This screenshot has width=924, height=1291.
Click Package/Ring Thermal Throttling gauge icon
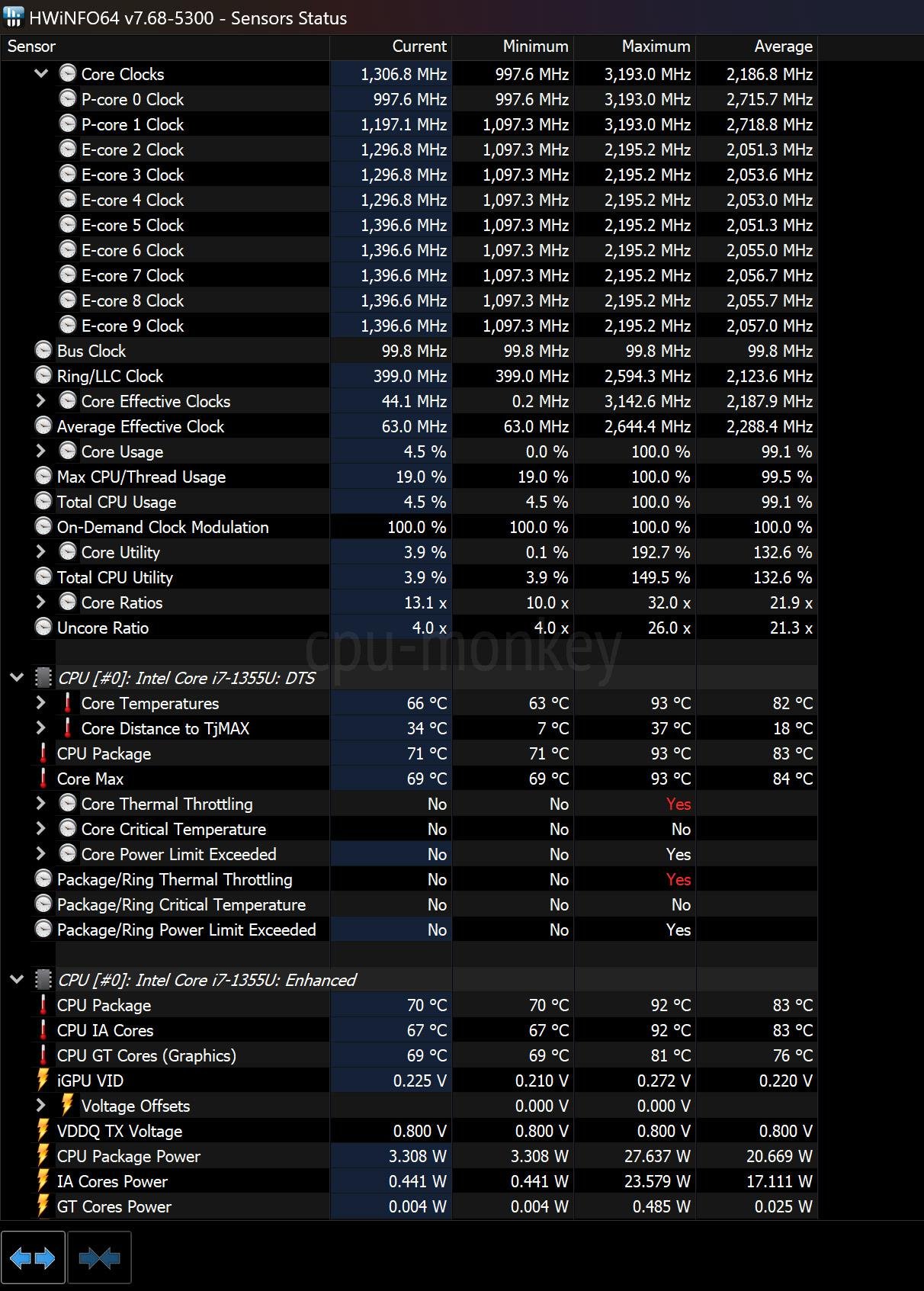click(43, 879)
